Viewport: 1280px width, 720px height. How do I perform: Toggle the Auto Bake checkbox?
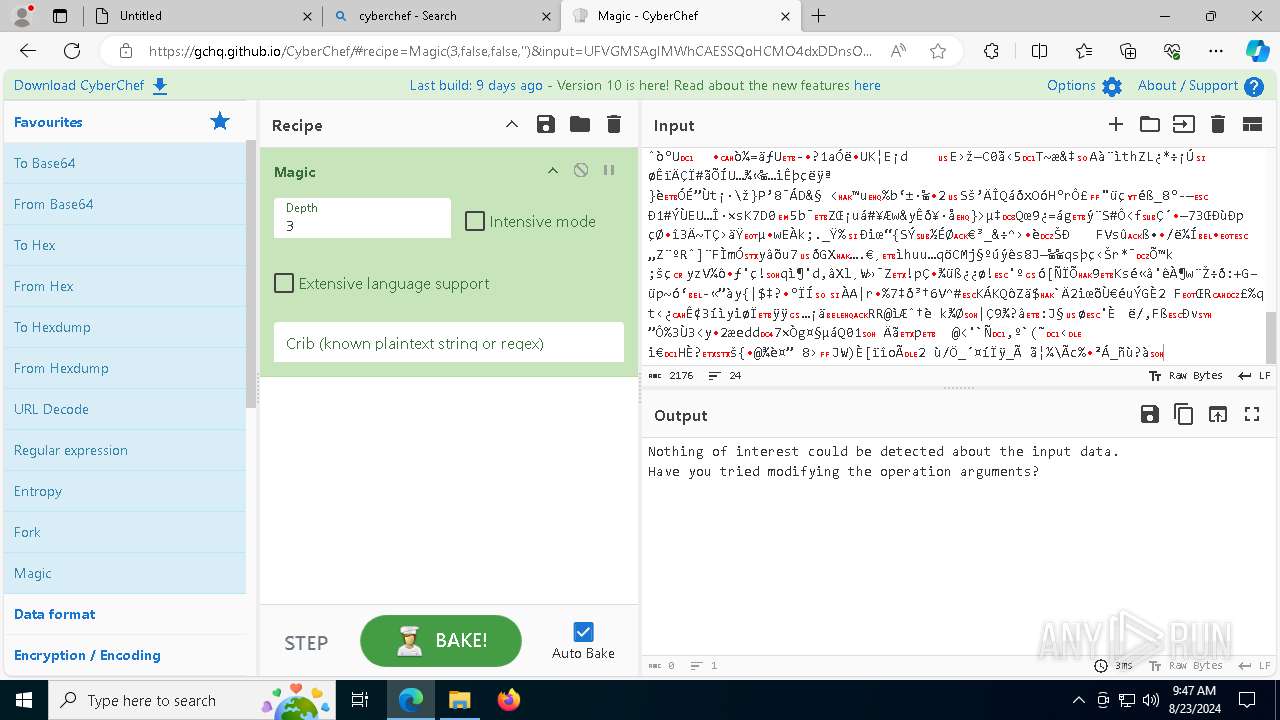coord(583,632)
